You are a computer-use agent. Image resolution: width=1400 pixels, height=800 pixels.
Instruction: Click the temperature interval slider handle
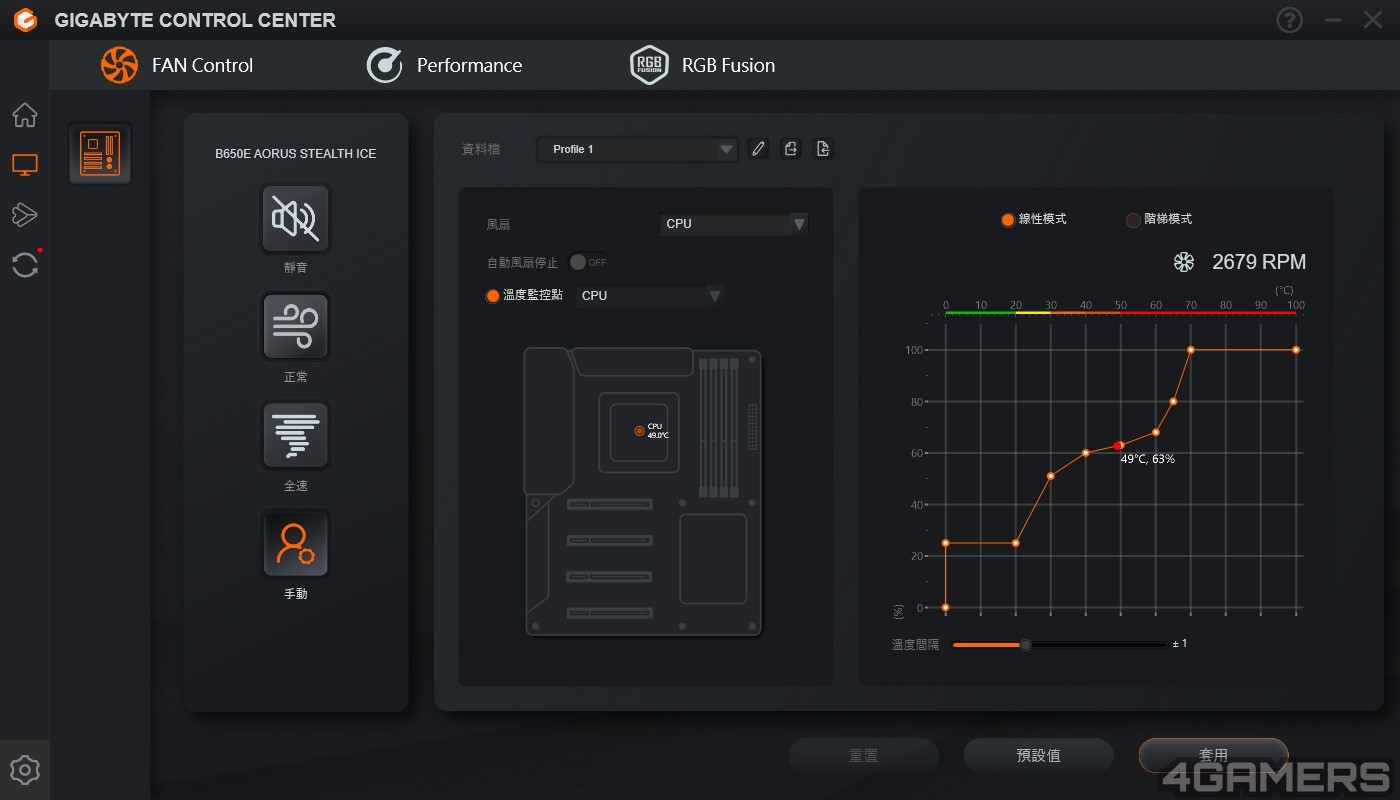(x=1025, y=645)
